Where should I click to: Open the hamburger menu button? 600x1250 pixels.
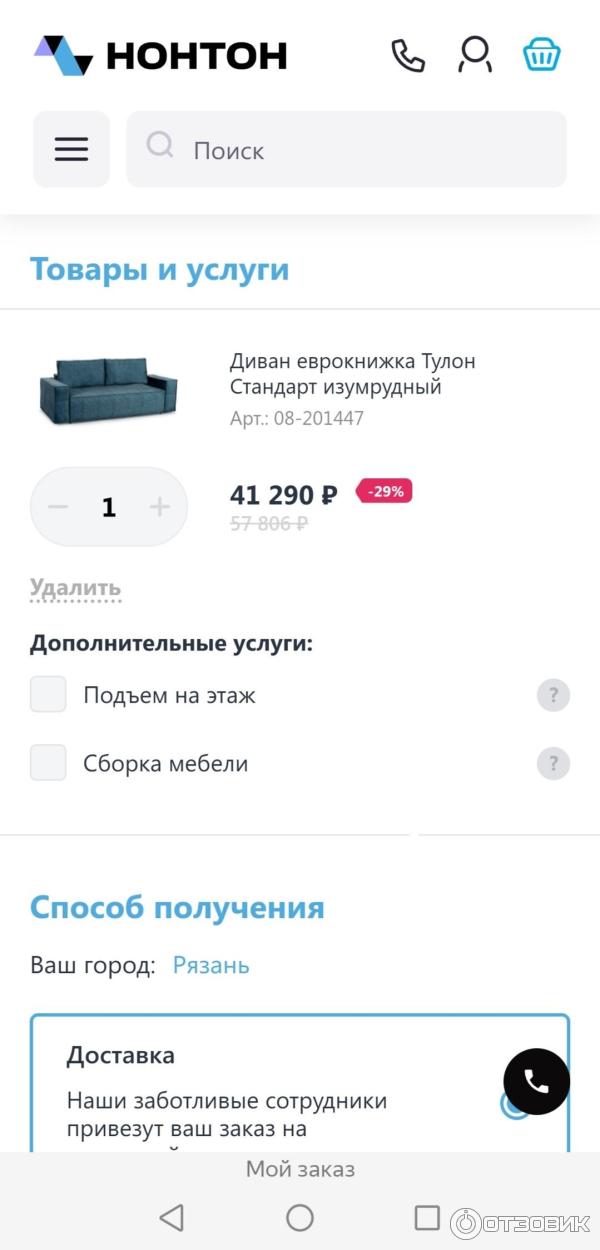pyautogui.click(x=71, y=149)
